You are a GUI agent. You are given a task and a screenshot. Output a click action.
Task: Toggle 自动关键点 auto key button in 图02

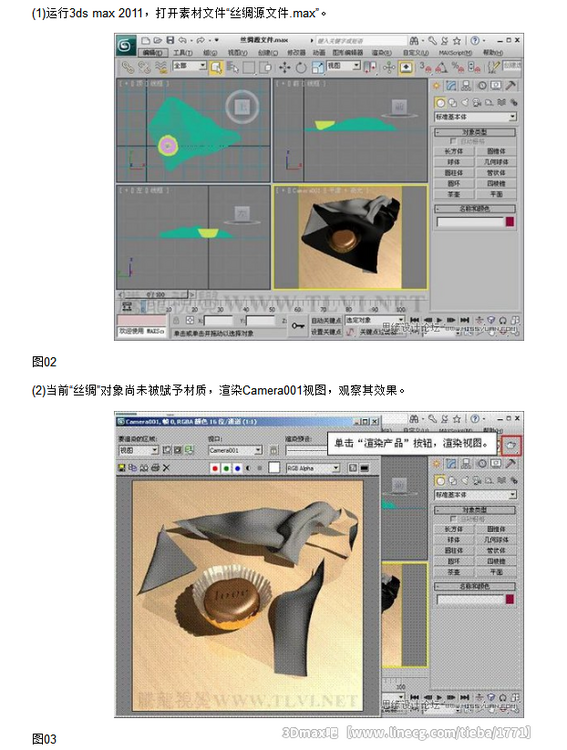click(326, 320)
